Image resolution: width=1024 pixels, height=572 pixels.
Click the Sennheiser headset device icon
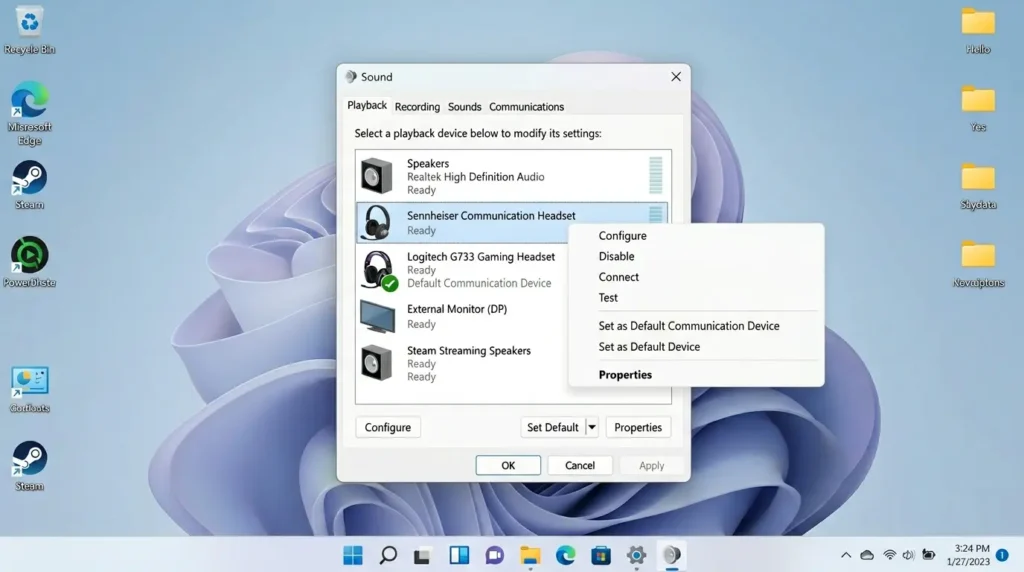click(x=377, y=222)
